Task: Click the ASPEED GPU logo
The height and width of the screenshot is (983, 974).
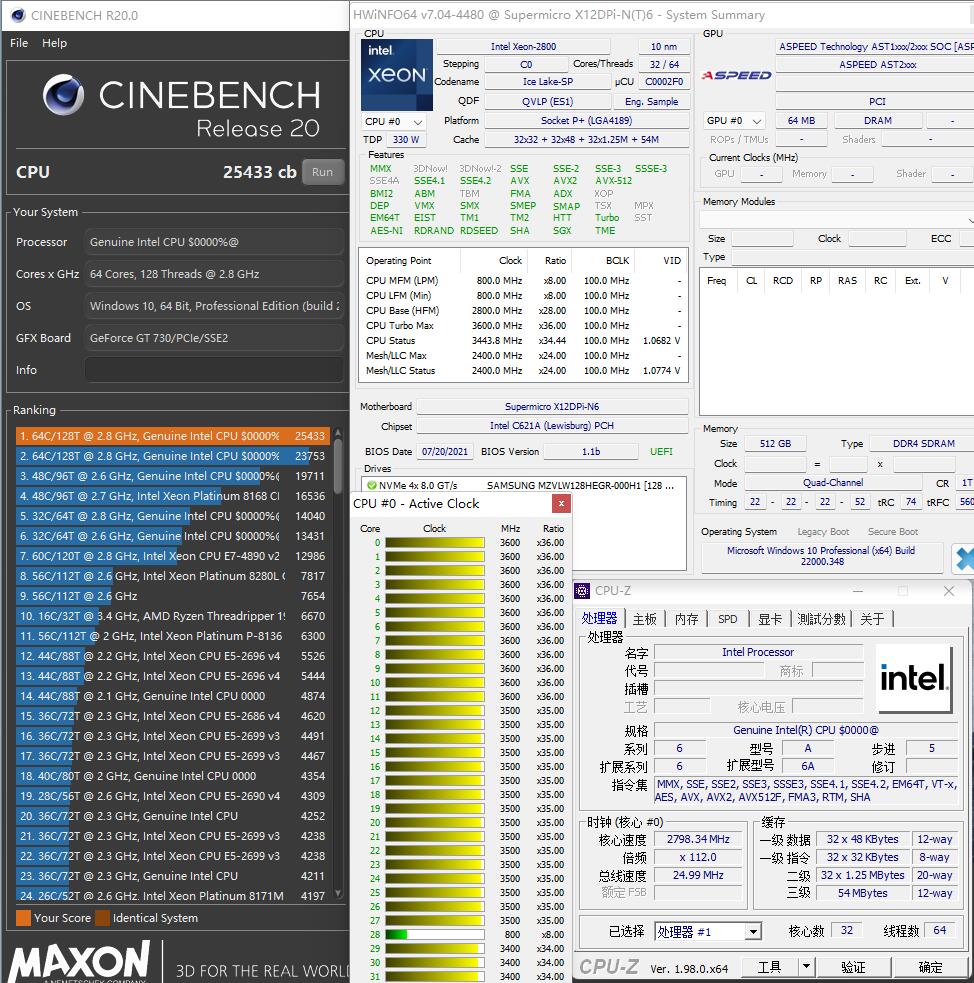Action: pyautogui.click(x=736, y=75)
